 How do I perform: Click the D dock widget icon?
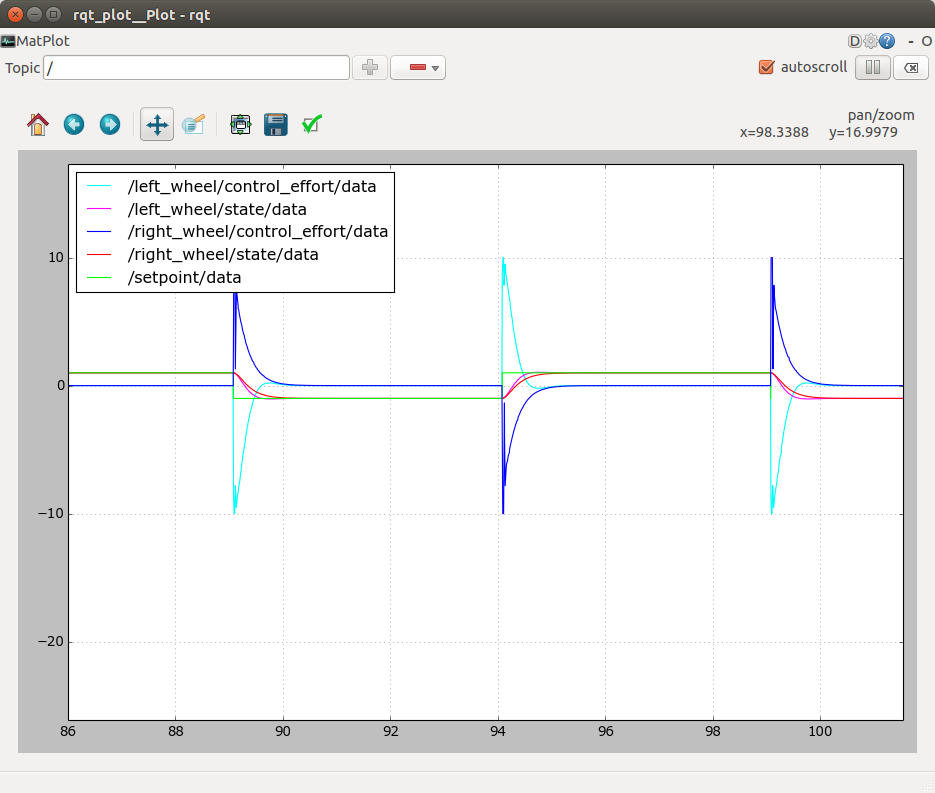tap(854, 41)
